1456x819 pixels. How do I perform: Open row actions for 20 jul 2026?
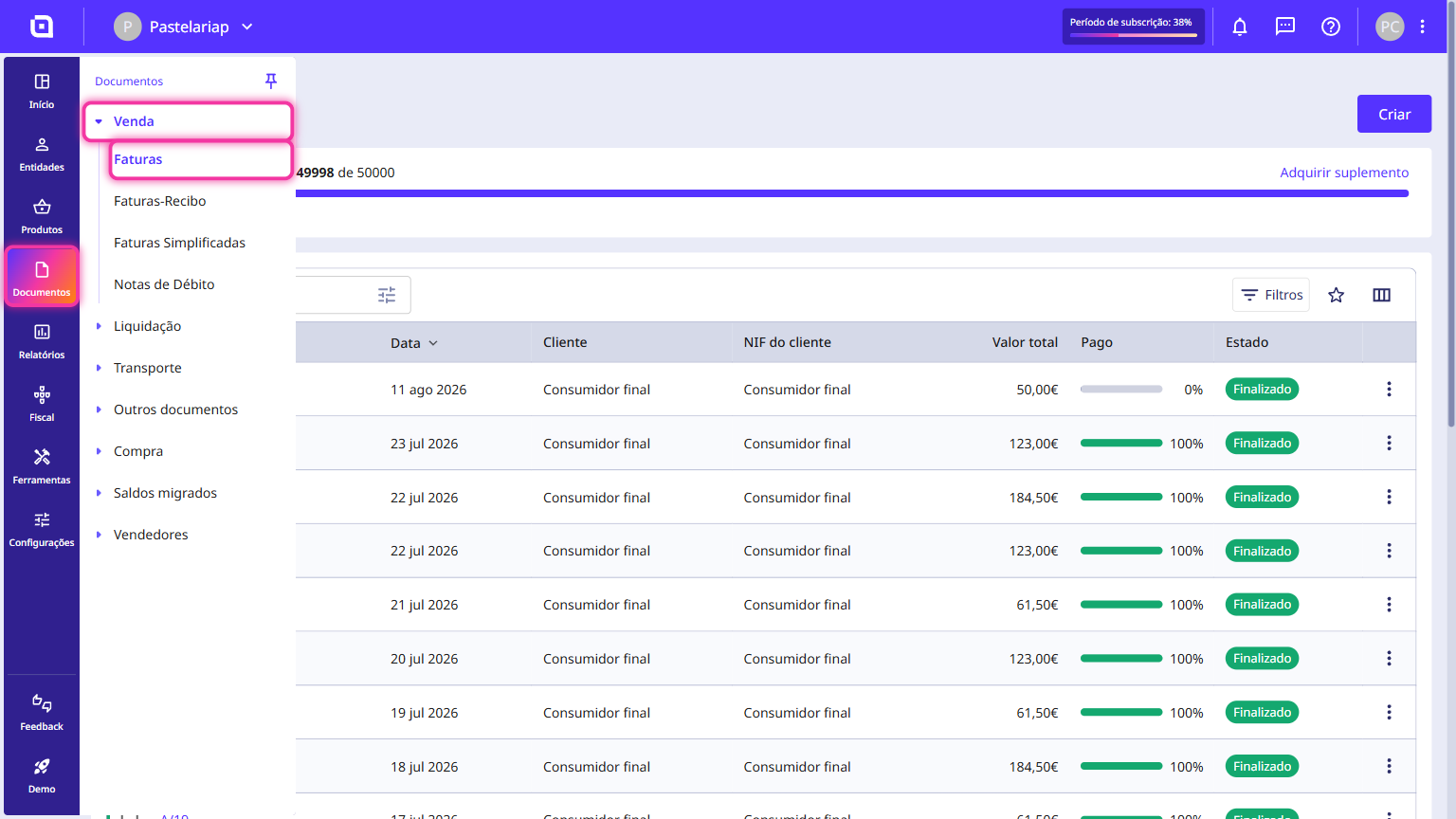pyautogui.click(x=1390, y=658)
